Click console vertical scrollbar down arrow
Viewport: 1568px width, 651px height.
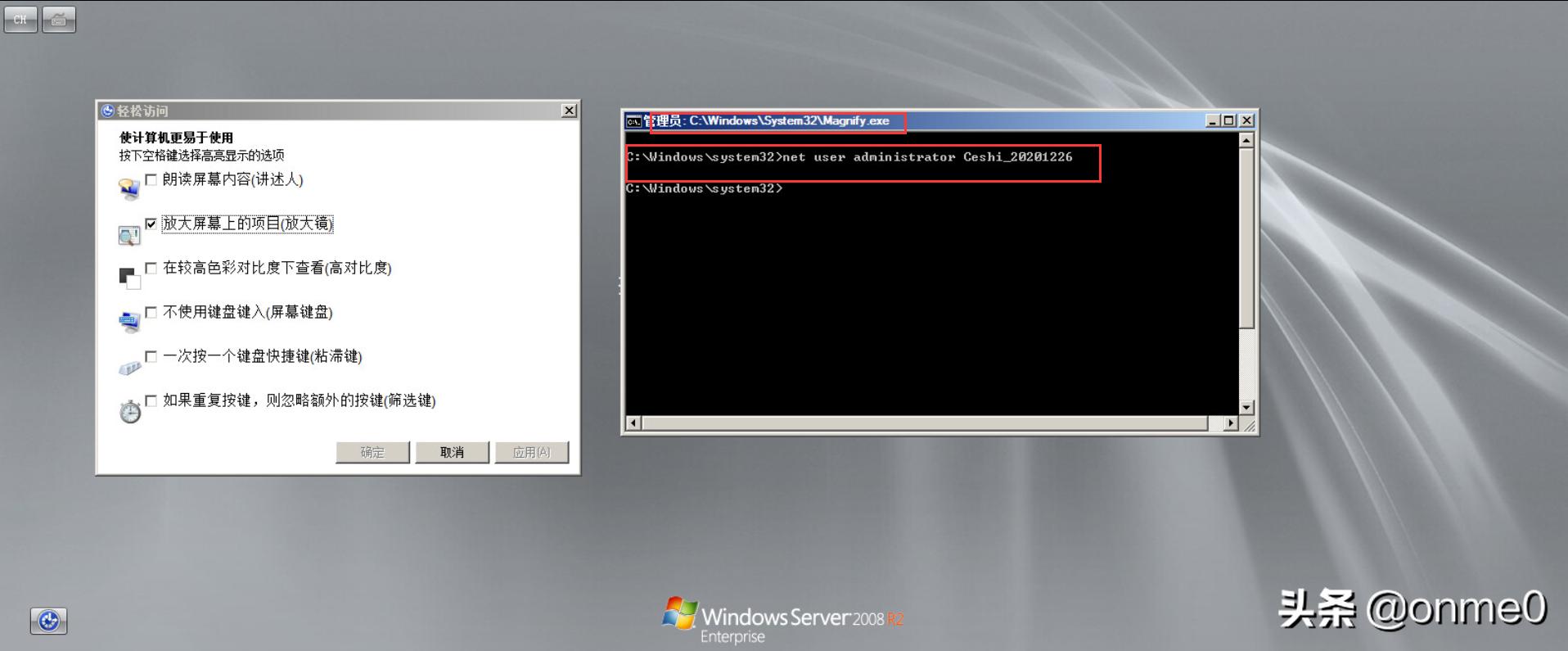[1246, 407]
